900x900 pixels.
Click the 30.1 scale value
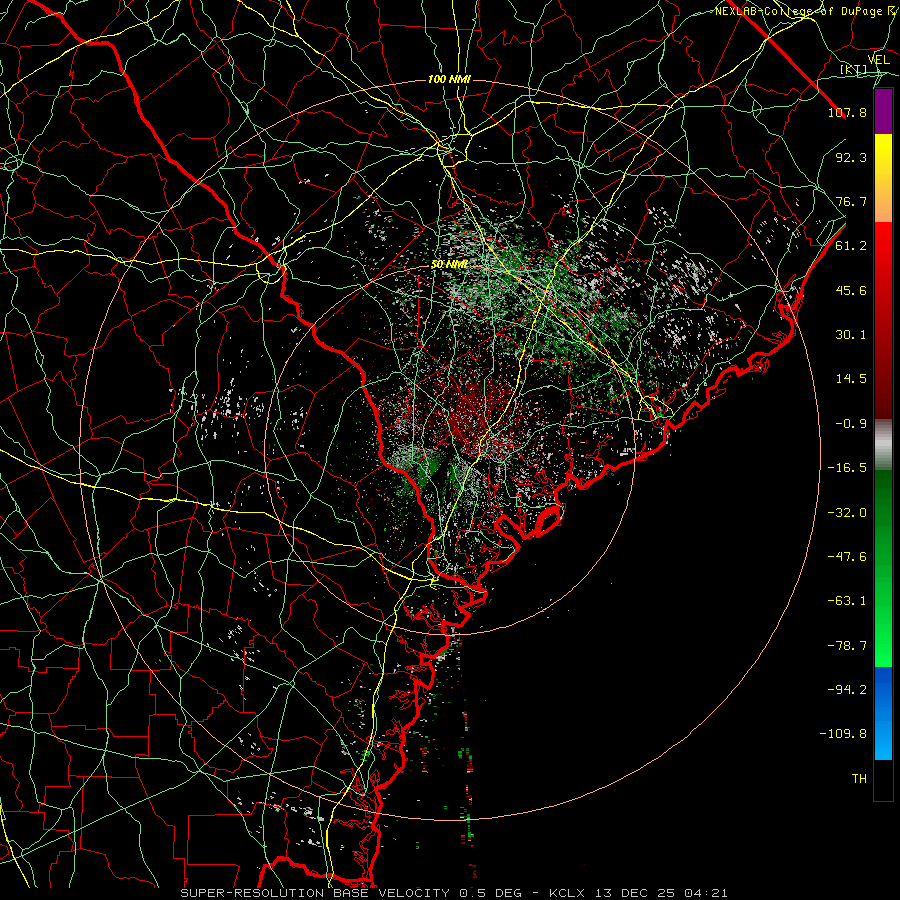[851, 335]
